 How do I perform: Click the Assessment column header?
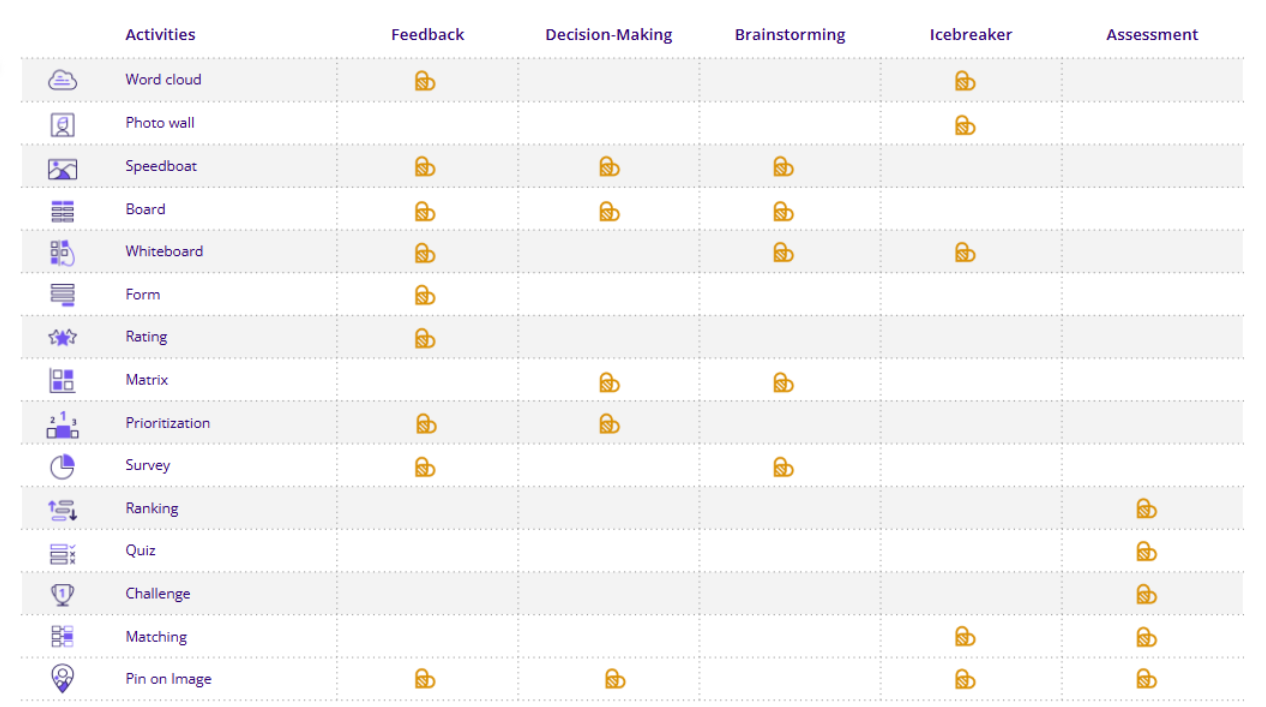1151,35
